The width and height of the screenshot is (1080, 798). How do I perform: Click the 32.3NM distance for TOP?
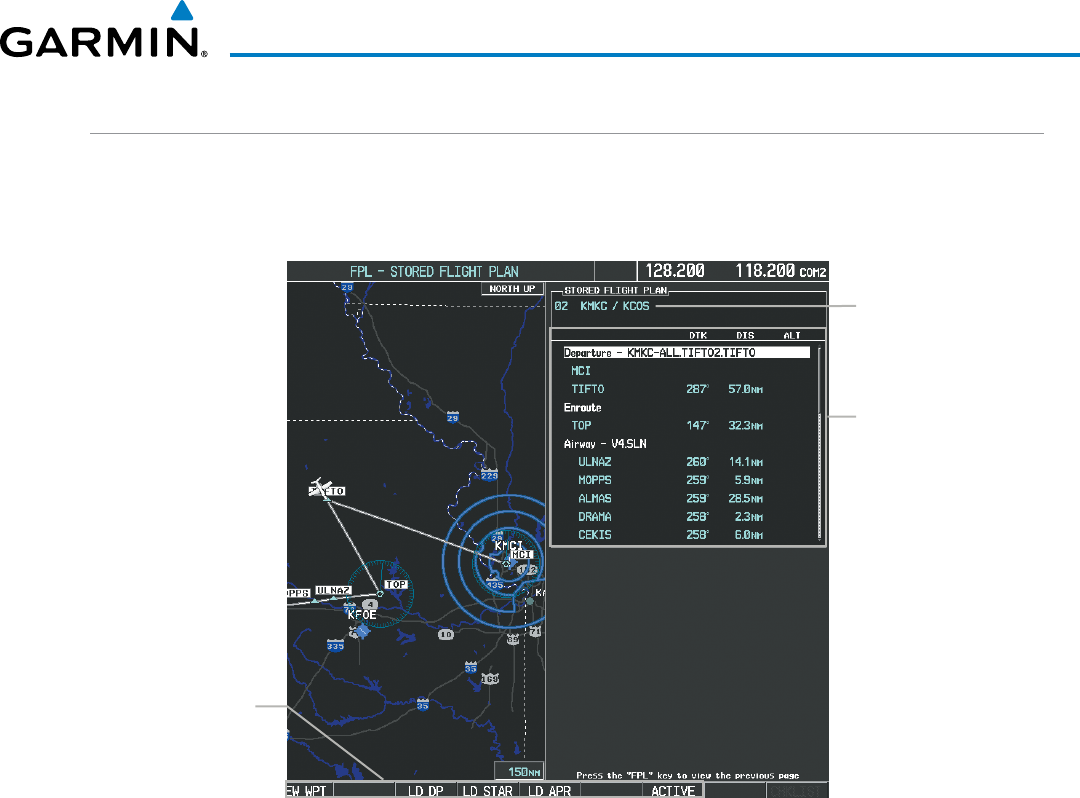pyautogui.click(x=745, y=426)
